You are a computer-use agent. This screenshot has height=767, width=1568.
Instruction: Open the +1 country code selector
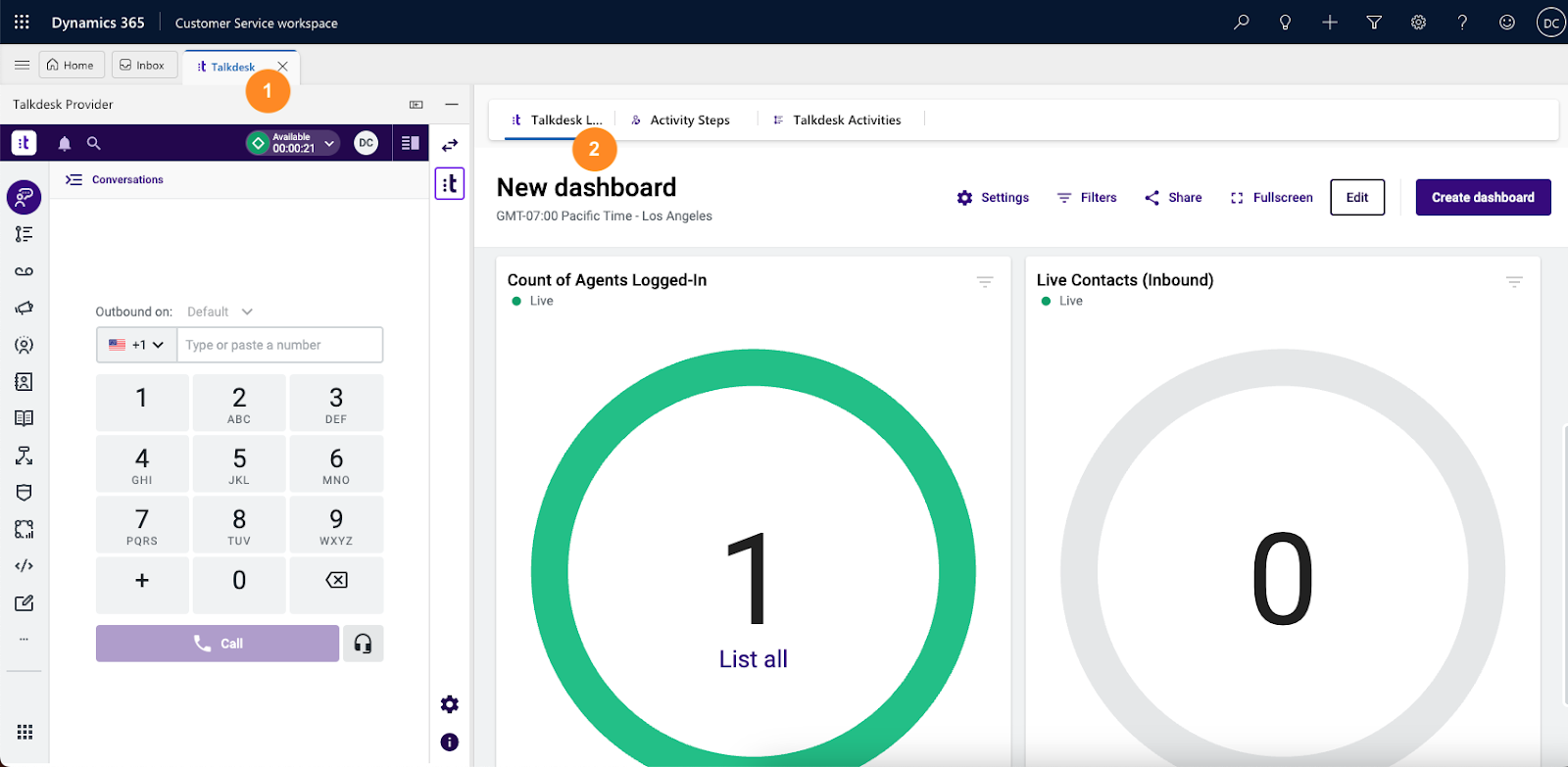coord(136,345)
